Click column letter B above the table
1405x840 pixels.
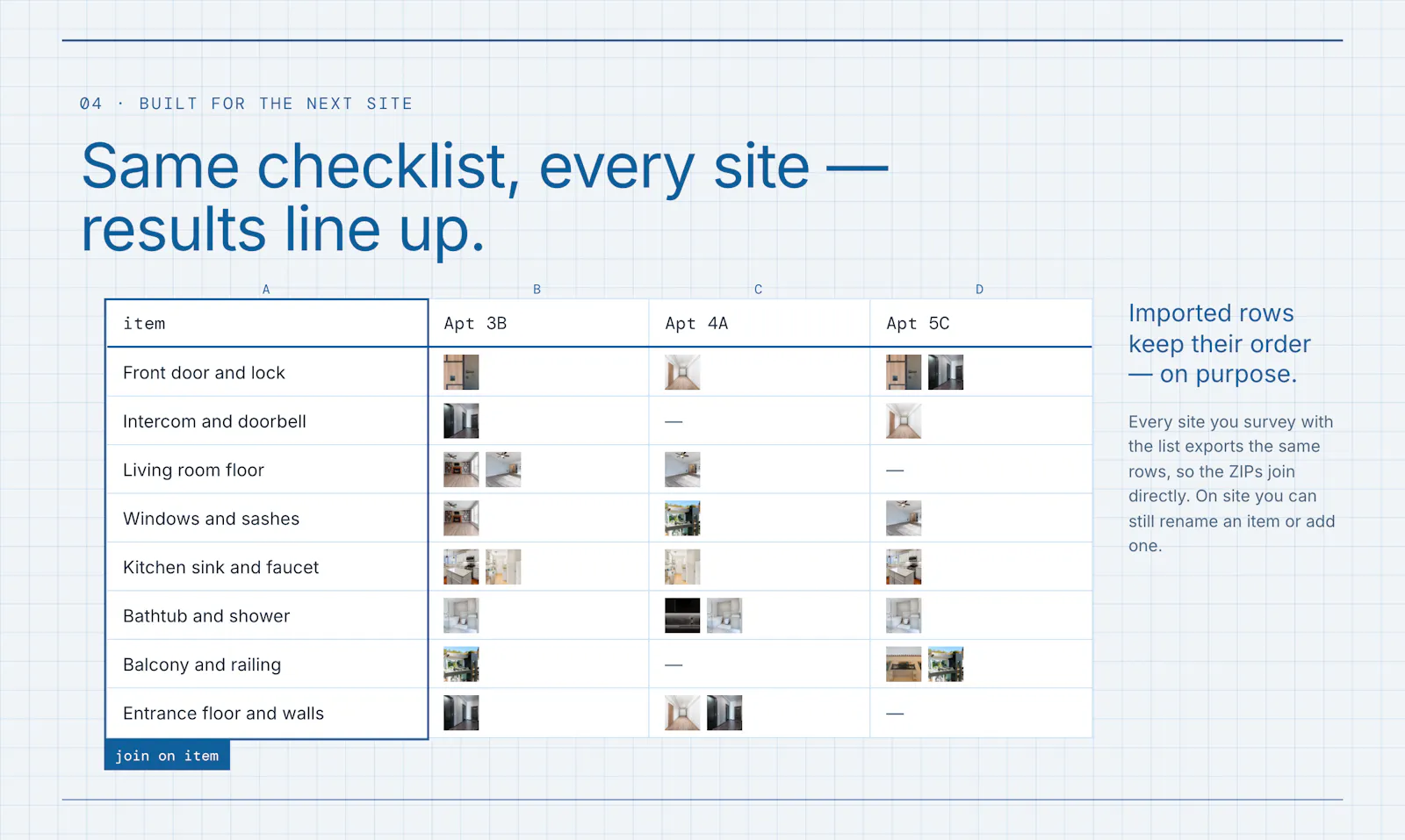(x=537, y=289)
